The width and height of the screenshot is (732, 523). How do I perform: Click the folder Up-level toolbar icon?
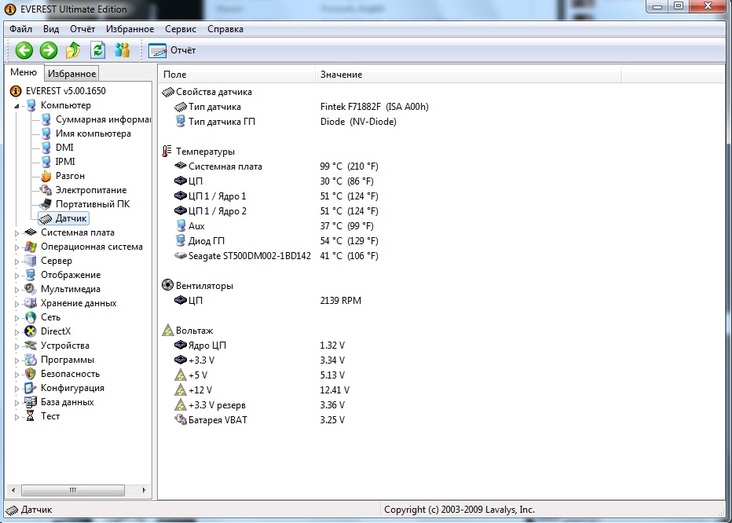[73, 50]
